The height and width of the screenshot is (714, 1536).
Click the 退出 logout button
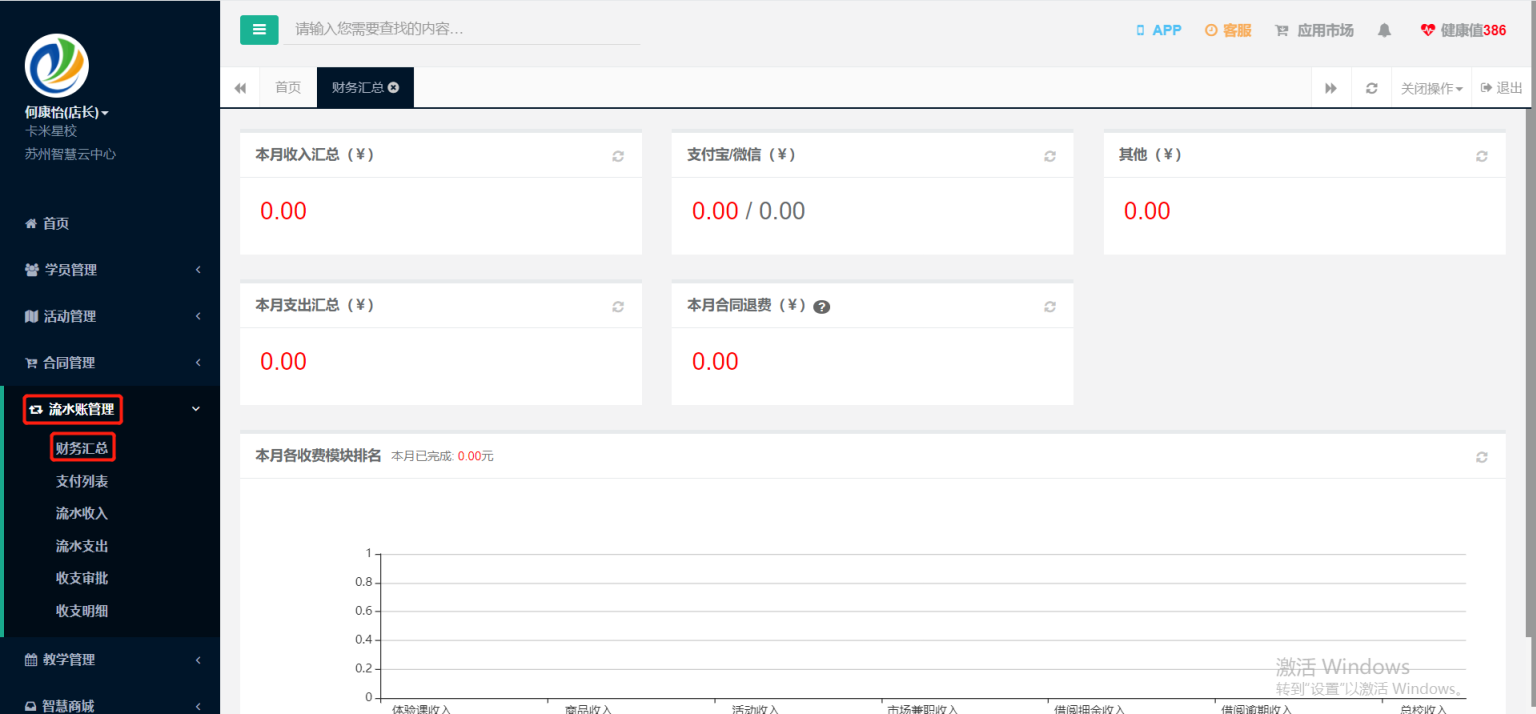point(1502,88)
